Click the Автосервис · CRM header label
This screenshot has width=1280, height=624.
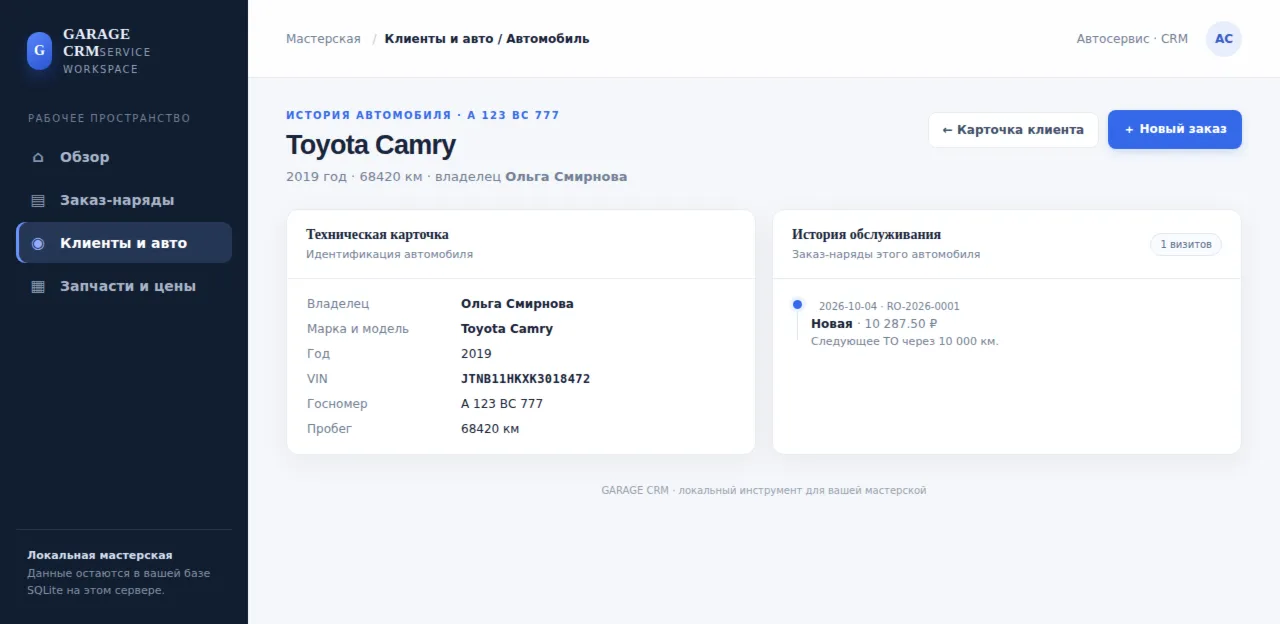[x=1132, y=39]
